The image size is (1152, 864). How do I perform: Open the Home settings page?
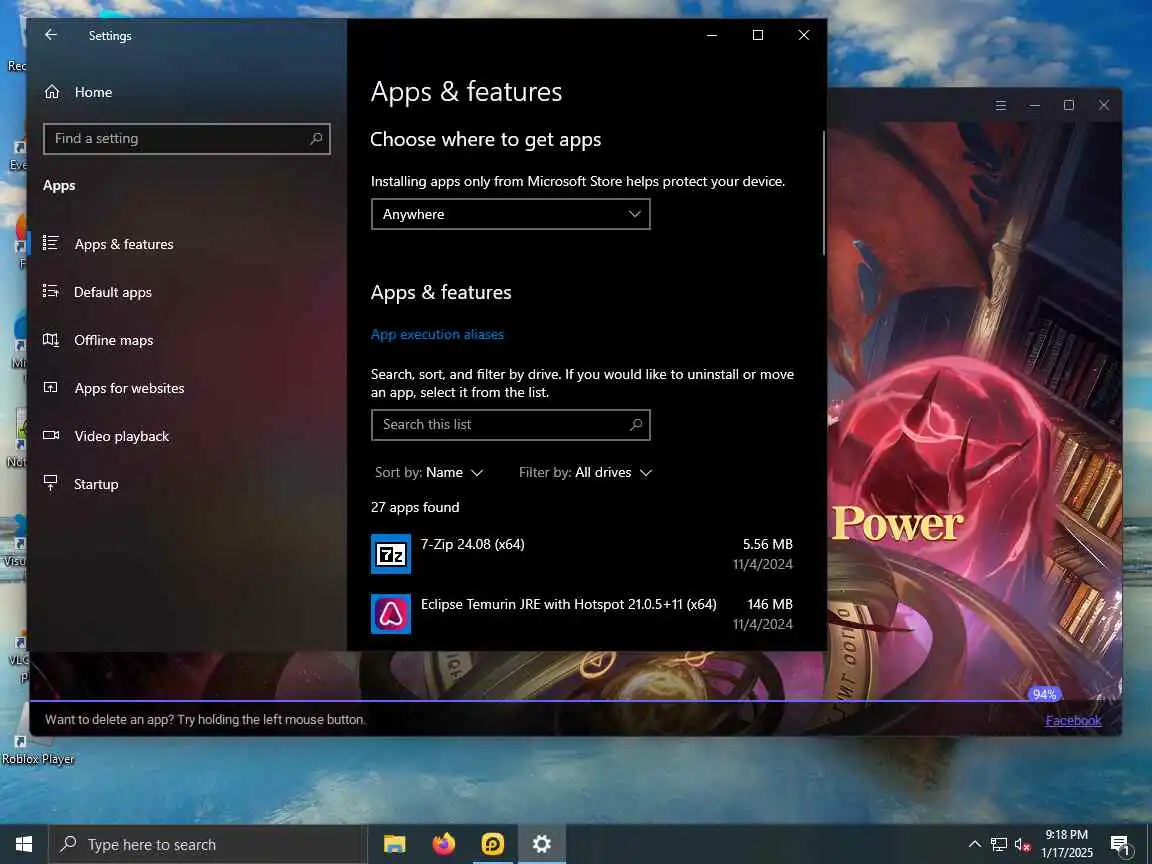coord(93,92)
